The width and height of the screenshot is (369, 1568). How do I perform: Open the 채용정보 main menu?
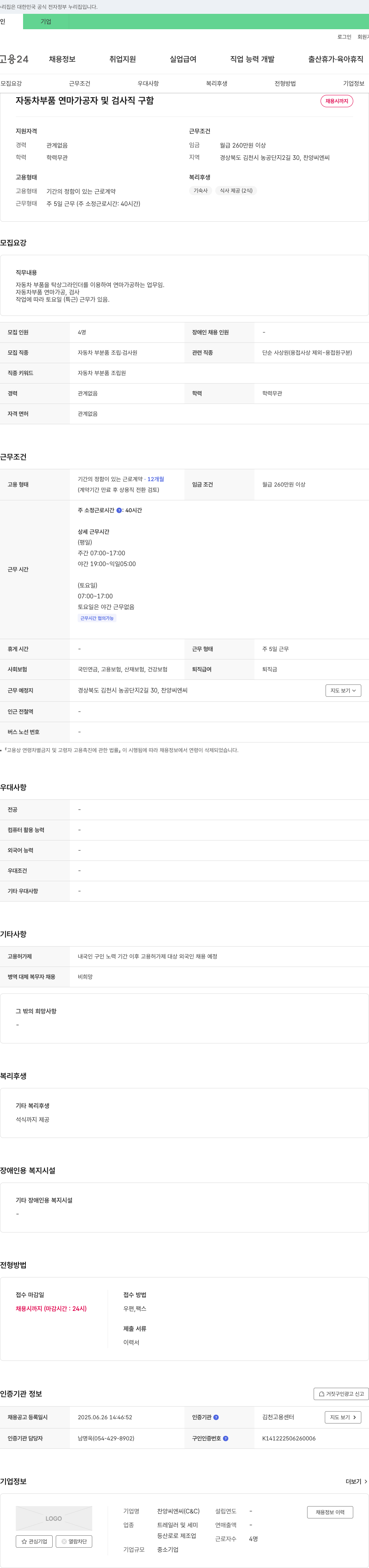pos(62,59)
